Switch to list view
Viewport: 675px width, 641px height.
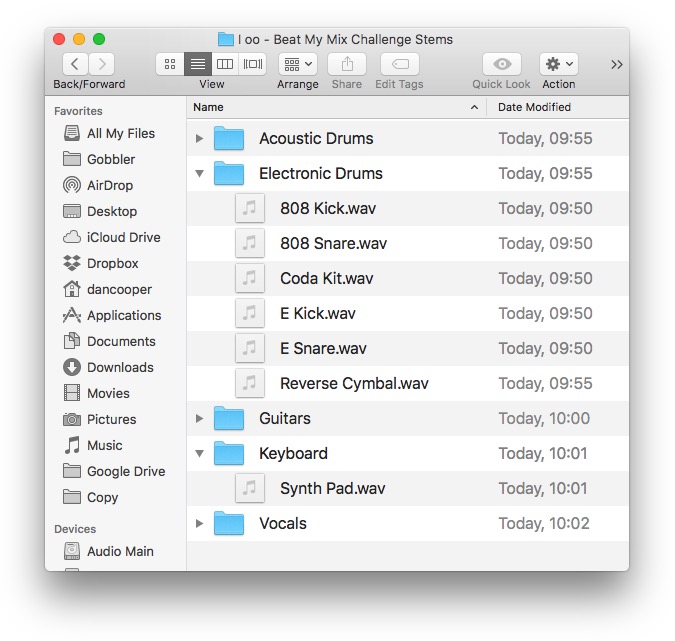point(198,64)
